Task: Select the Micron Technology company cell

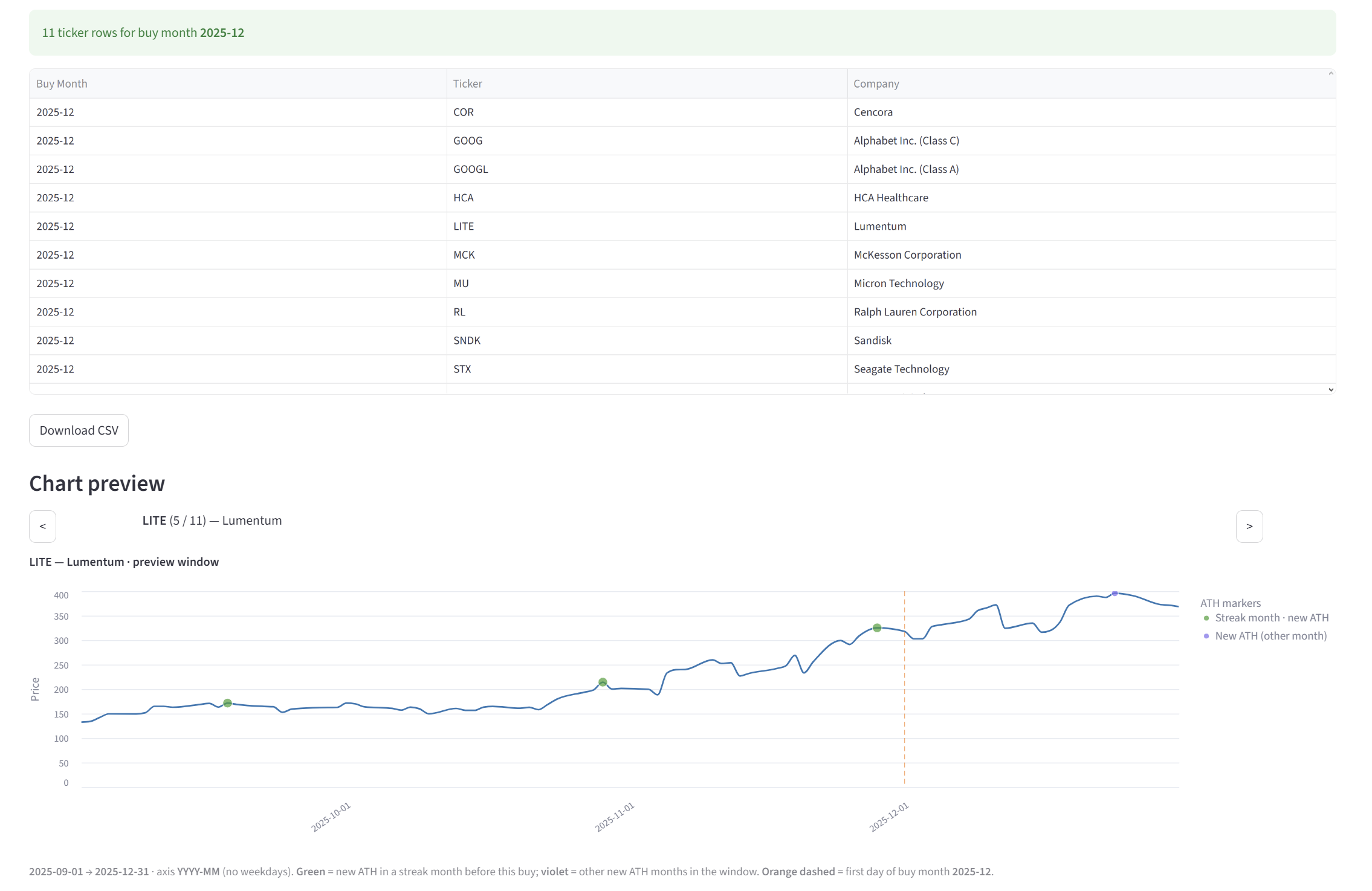Action: click(898, 283)
